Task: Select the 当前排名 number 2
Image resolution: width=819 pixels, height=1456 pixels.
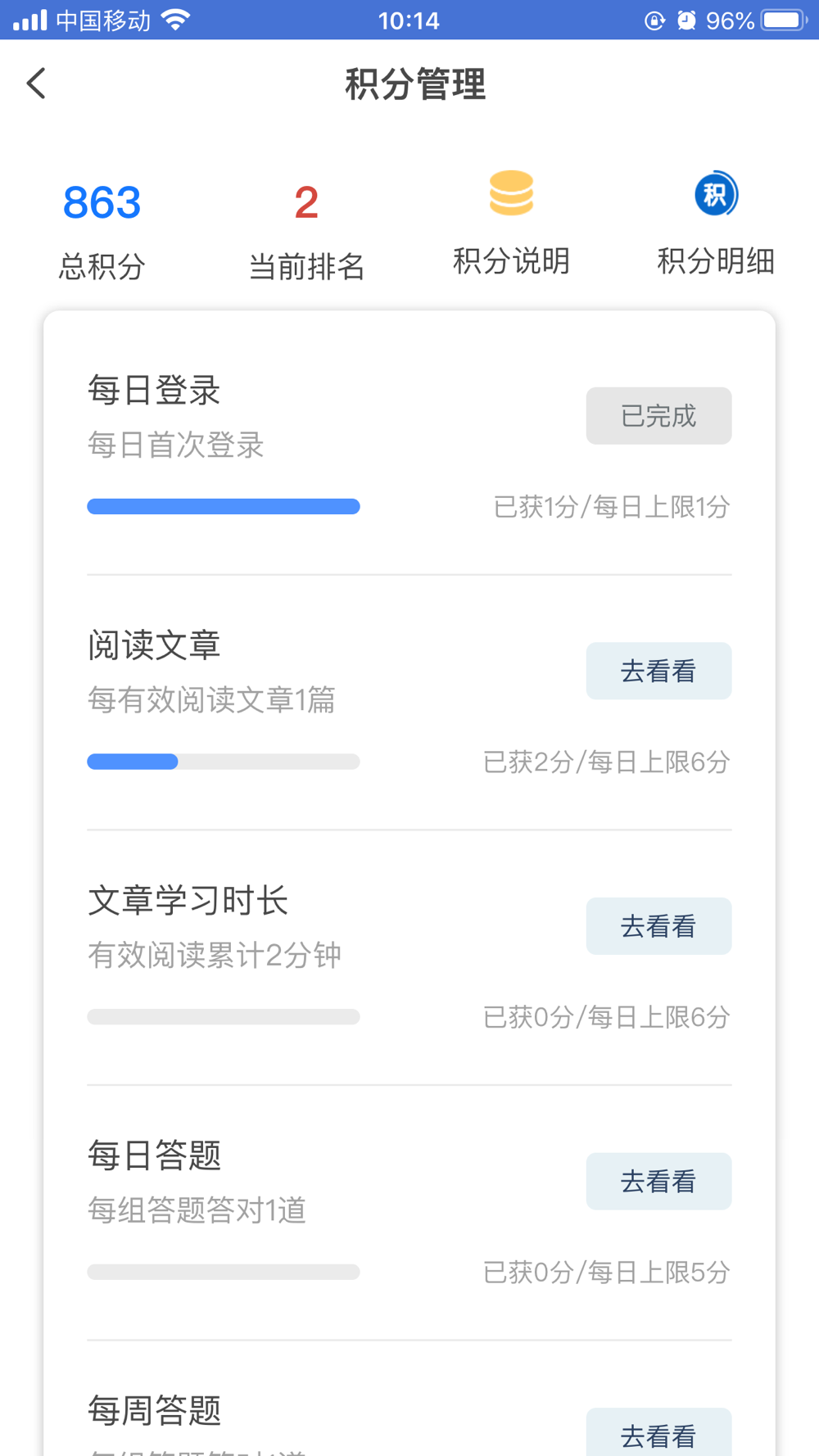Action: point(306,202)
